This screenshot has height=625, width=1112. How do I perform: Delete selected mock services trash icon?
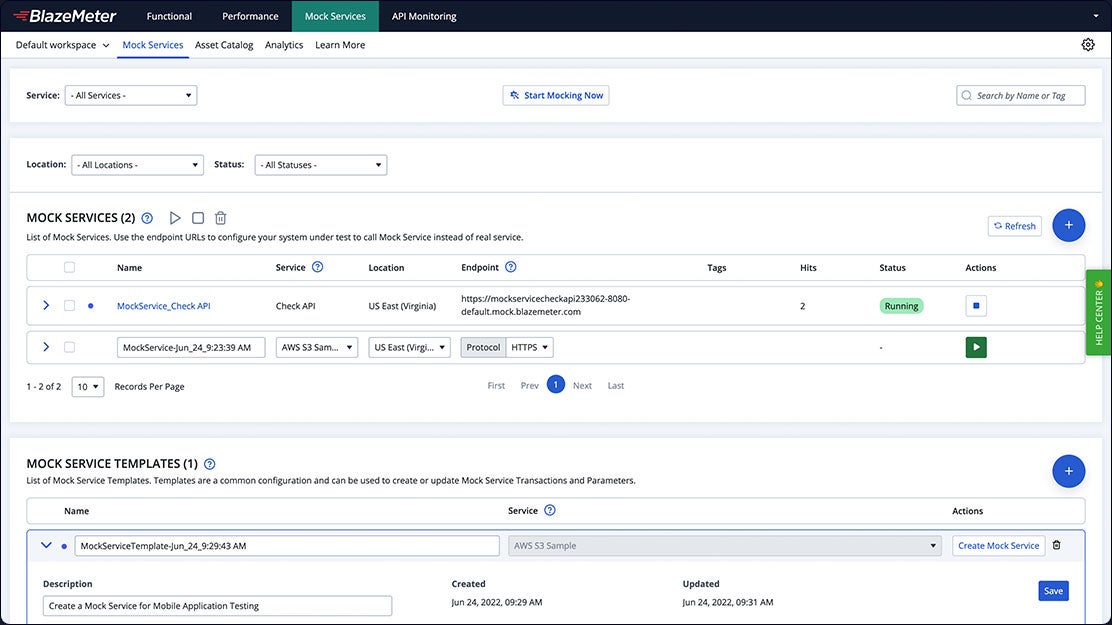click(221, 218)
